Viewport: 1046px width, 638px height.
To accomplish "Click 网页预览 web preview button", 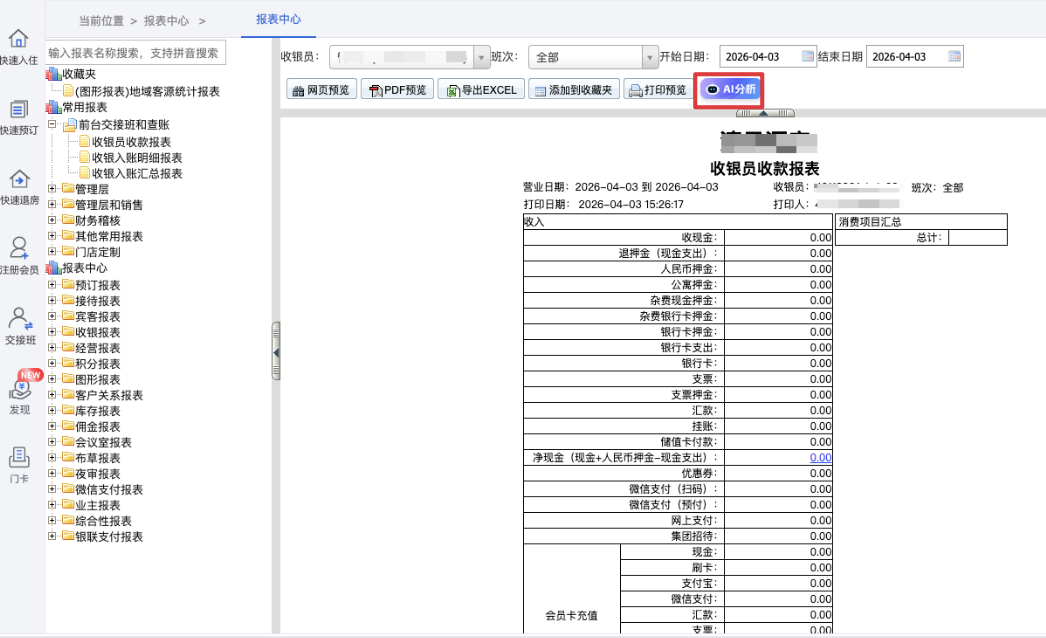I will pyautogui.click(x=322, y=89).
